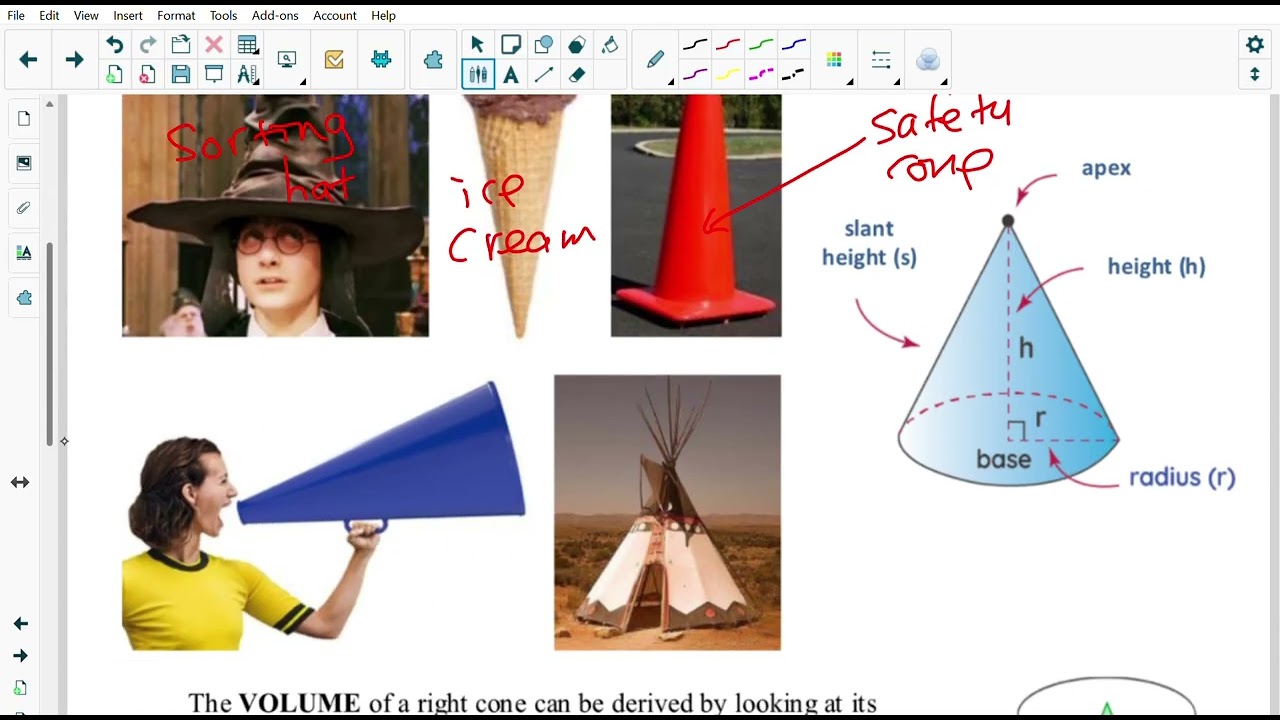The height and width of the screenshot is (720, 1280).
Task: Open the add-ons puzzle piece in the top toolbar
Action: (433, 60)
